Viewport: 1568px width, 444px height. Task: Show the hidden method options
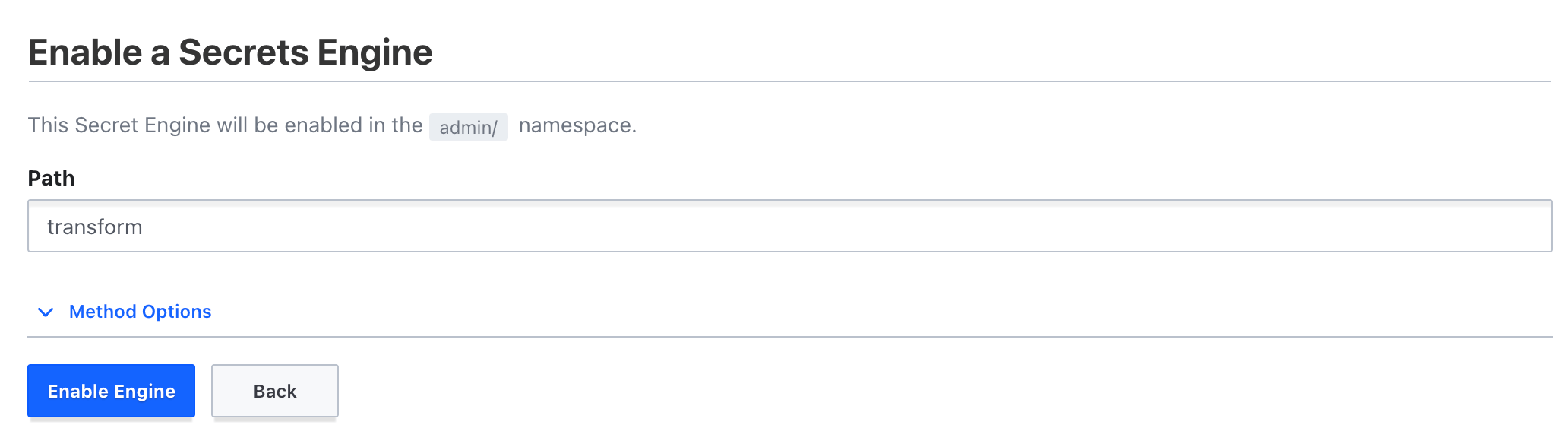[140, 312]
